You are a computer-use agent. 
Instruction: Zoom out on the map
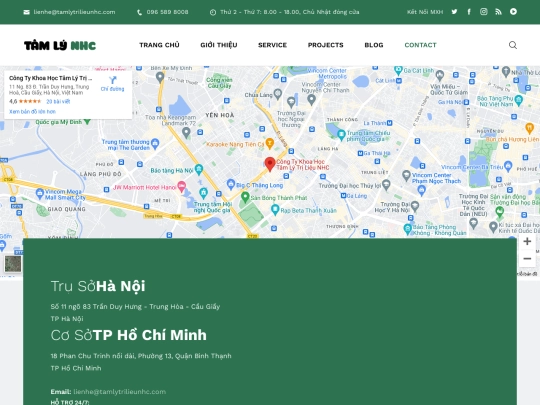[x=527, y=259]
